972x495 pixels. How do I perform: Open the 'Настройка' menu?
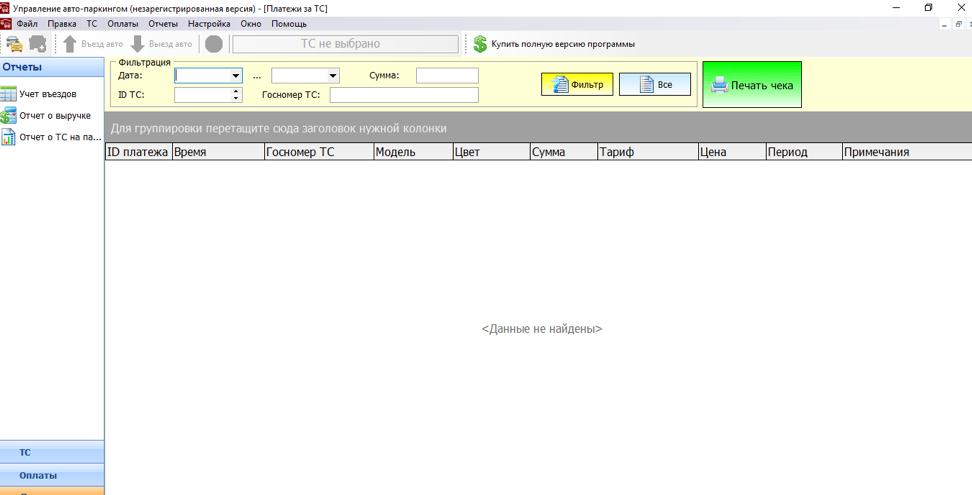click(x=209, y=23)
